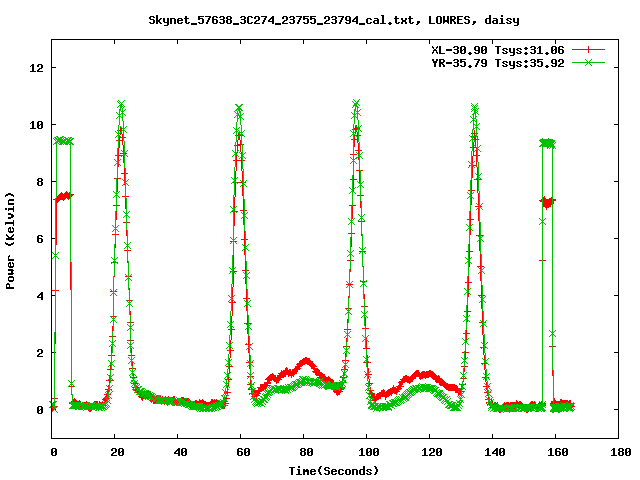The width and height of the screenshot is (640, 480).
Task: Click the x-axis tick label 40
Action: pyautogui.click(x=180, y=452)
